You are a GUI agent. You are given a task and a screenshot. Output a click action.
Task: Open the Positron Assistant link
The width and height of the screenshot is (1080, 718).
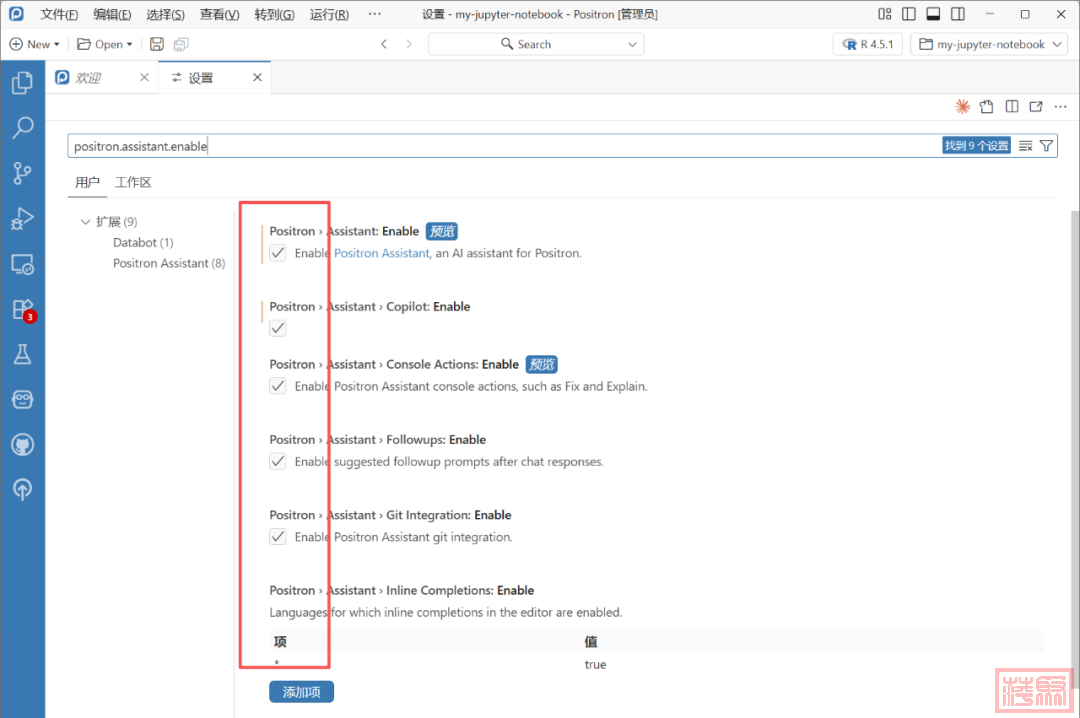coord(382,253)
